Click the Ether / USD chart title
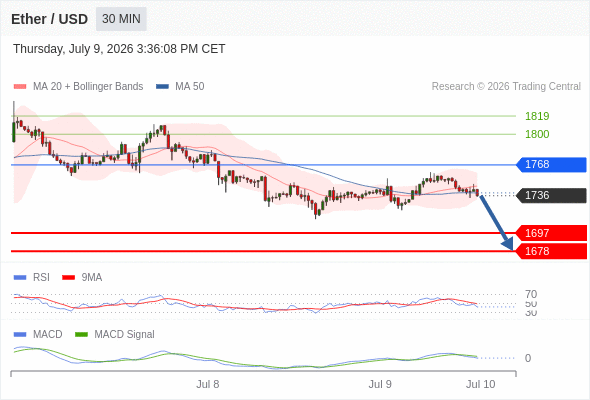The image size is (590, 400). click(x=49, y=19)
